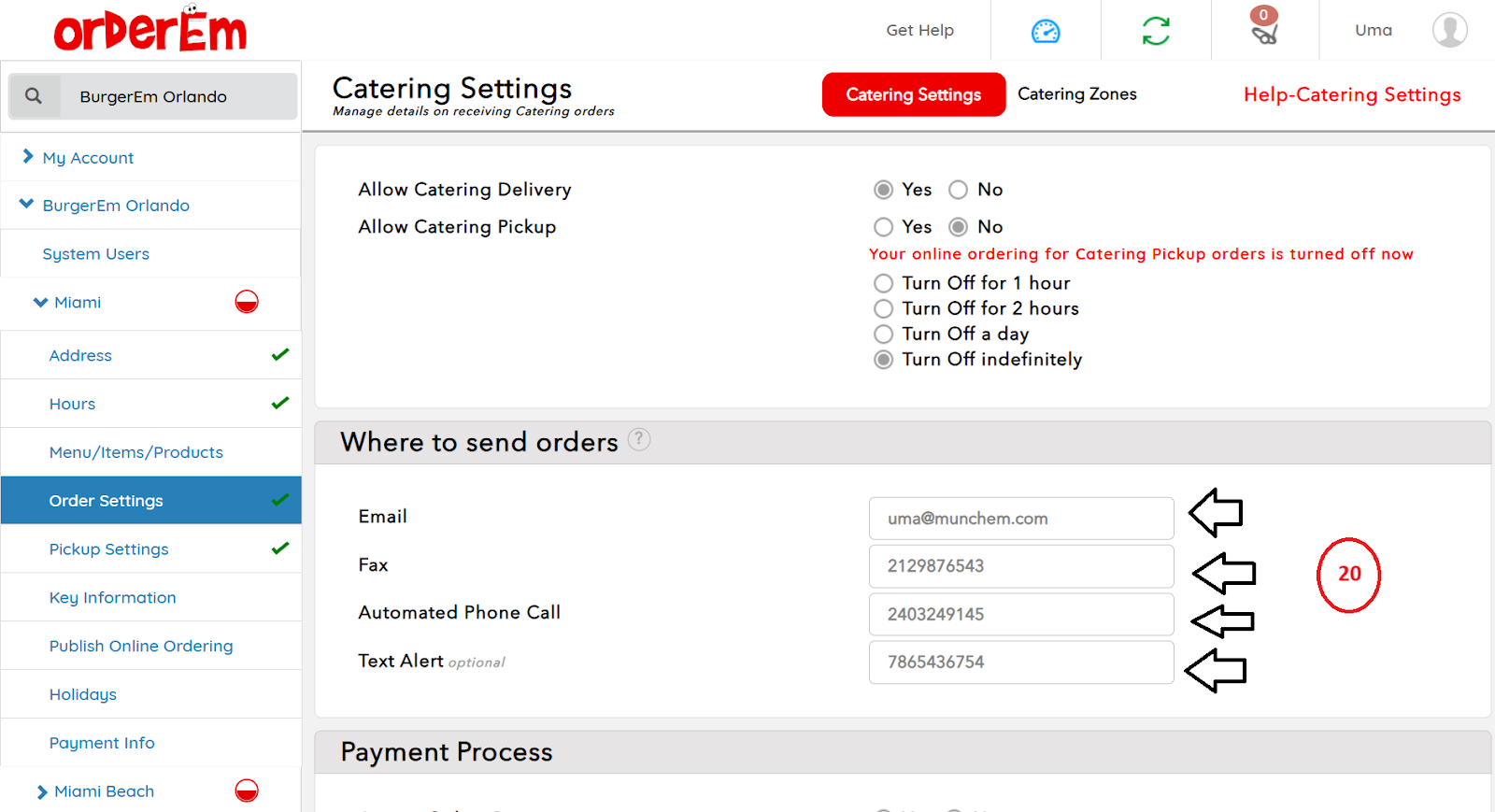Click the dashboard speedometer icon
This screenshot has width=1495, height=812.
pyautogui.click(x=1046, y=31)
